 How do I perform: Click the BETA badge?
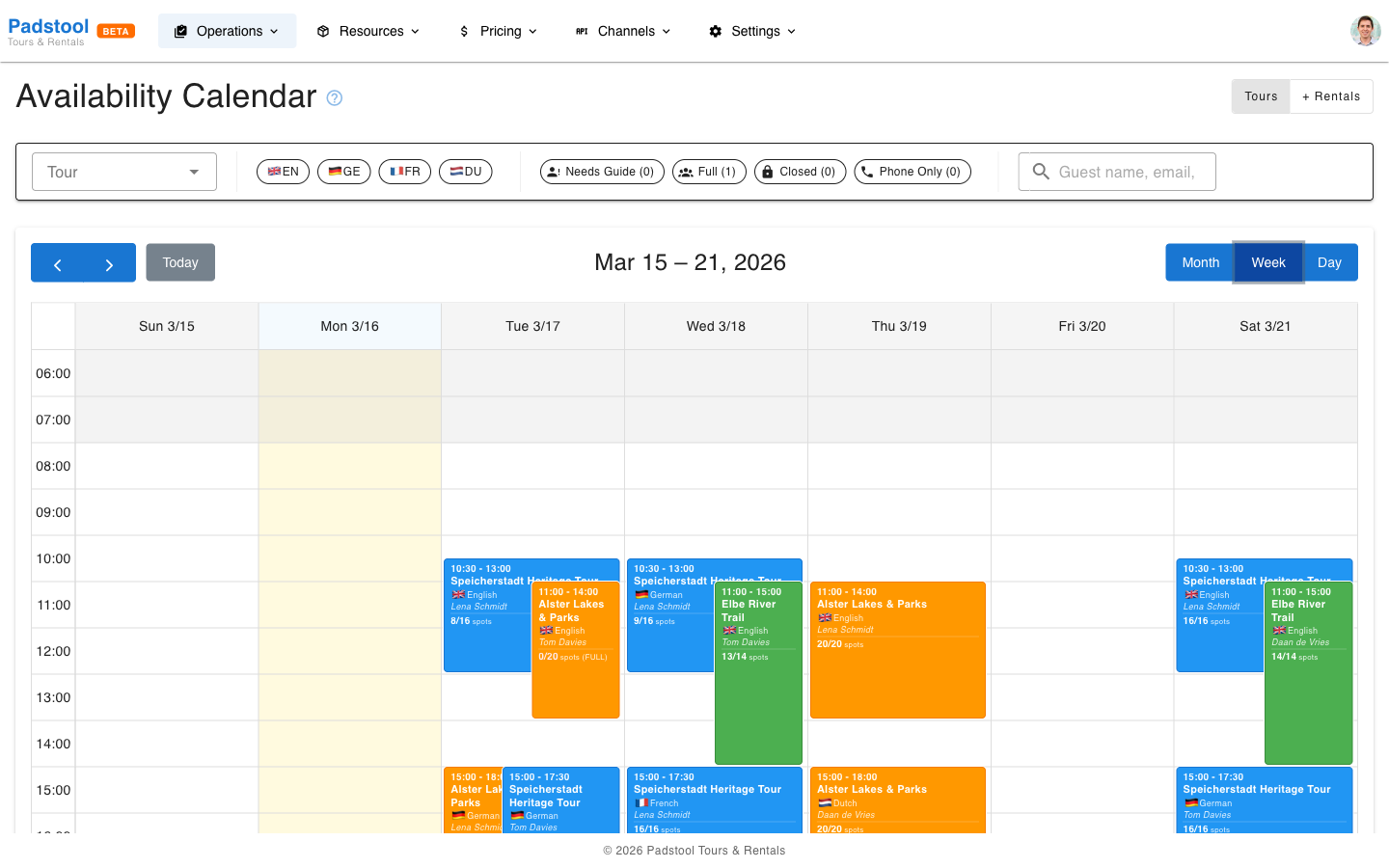(x=116, y=31)
